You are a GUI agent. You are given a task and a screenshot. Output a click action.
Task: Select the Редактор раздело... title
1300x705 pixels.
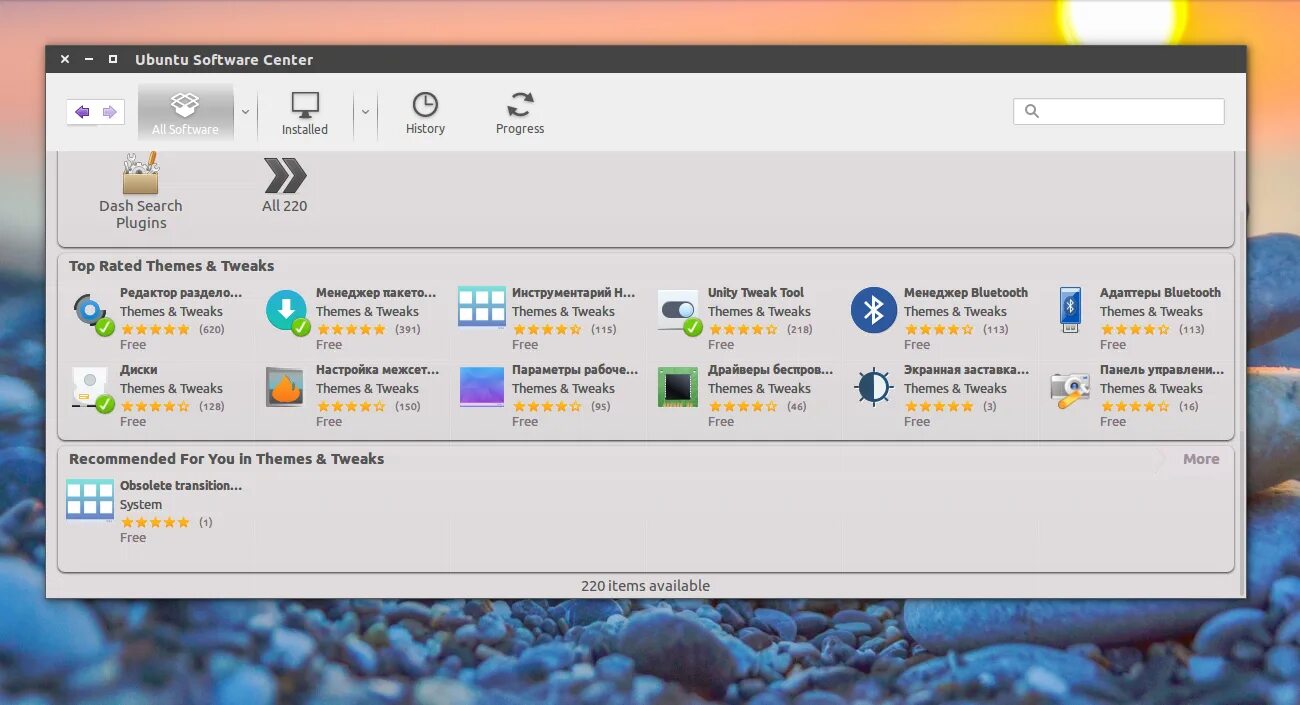[181, 293]
